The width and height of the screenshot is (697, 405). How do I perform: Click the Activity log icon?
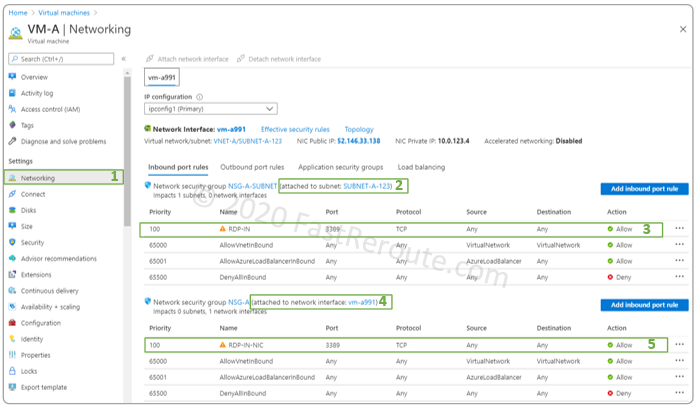point(12,92)
